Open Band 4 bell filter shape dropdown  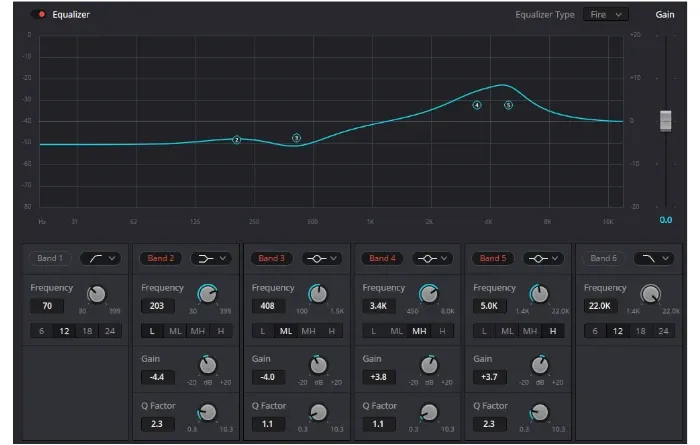pos(433,258)
